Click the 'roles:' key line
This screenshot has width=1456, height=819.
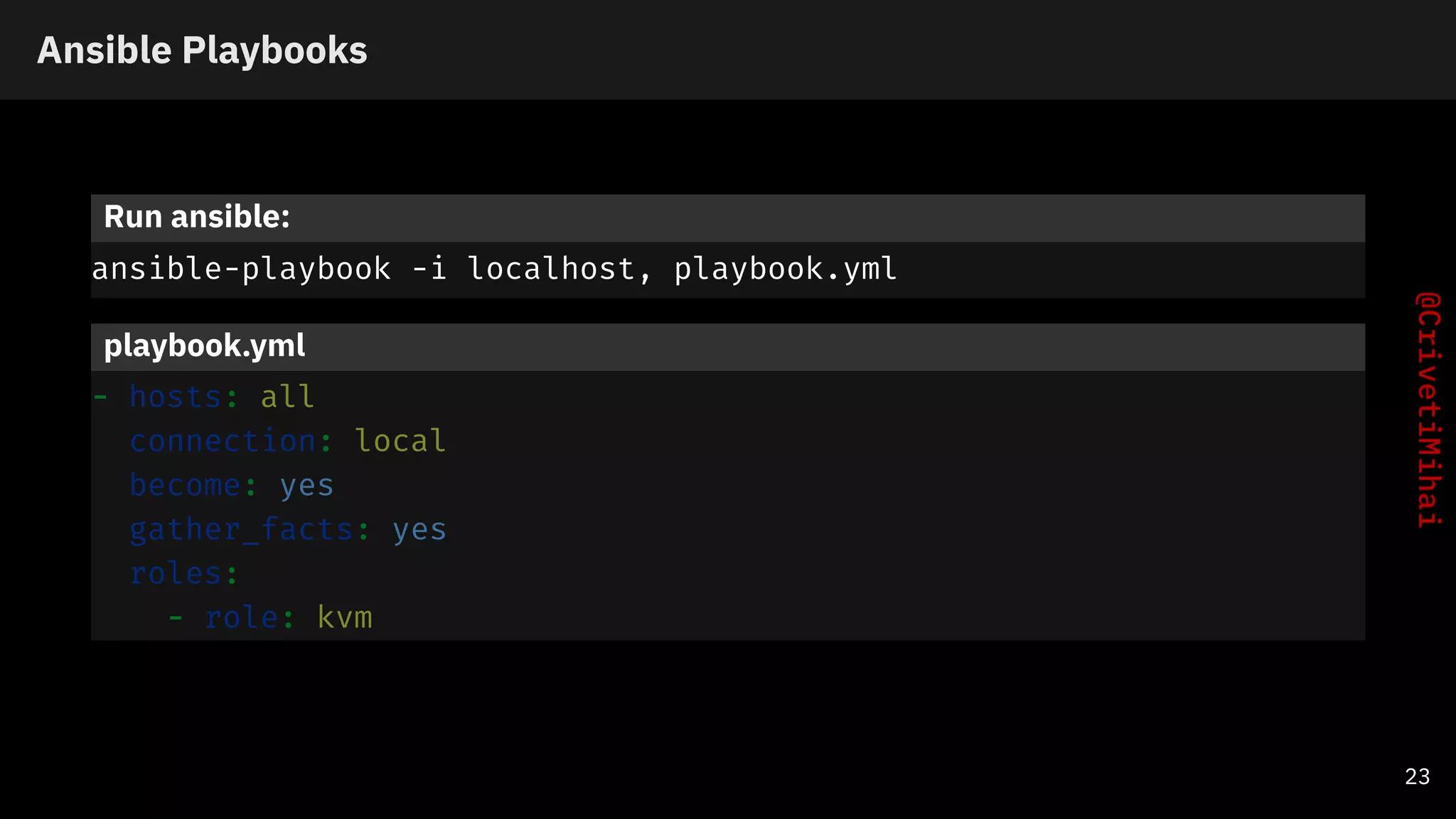[x=183, y=574]
